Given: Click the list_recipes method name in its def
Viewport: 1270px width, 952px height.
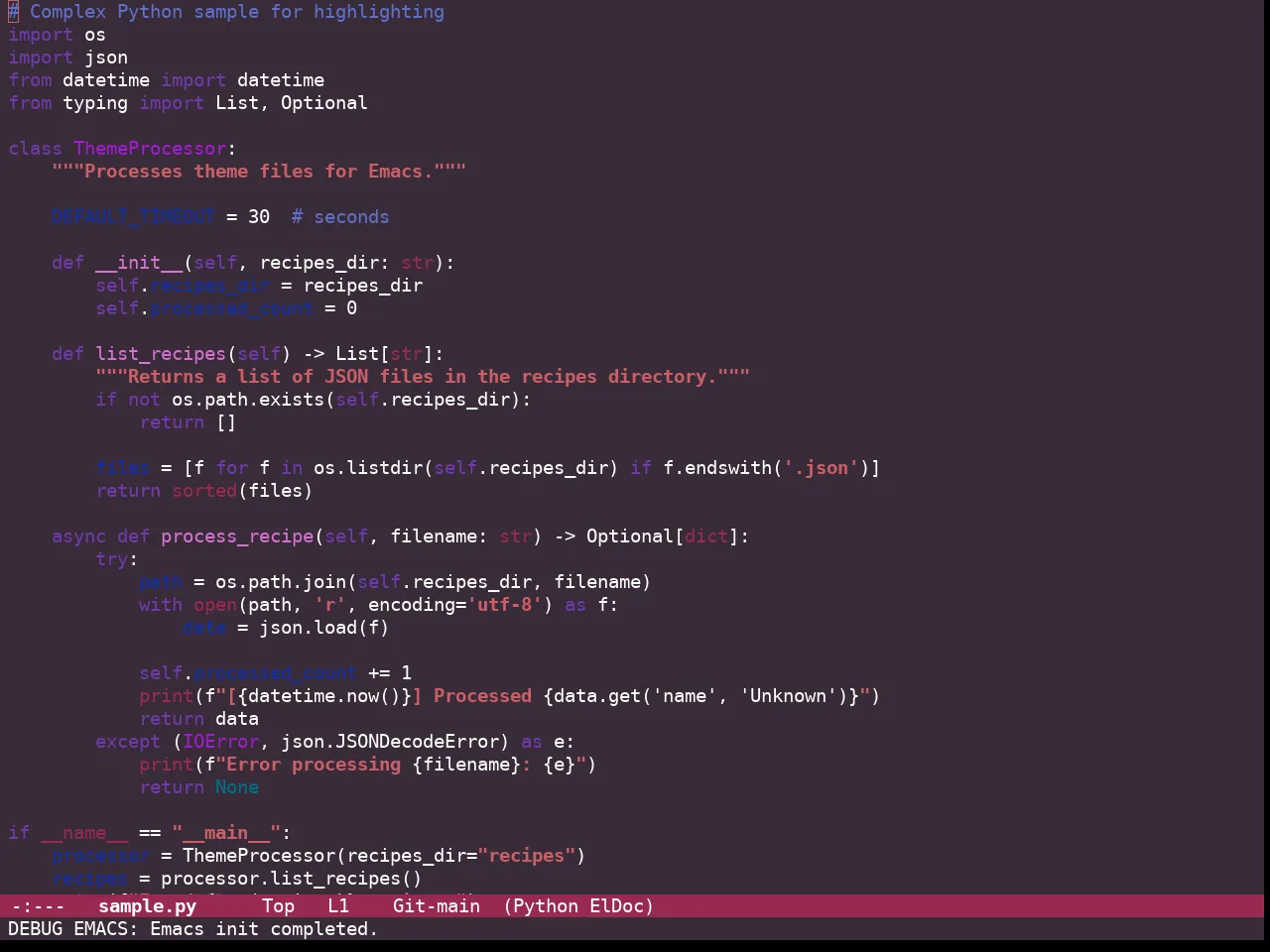Looking at the screenshot, I should pos(161,354).
